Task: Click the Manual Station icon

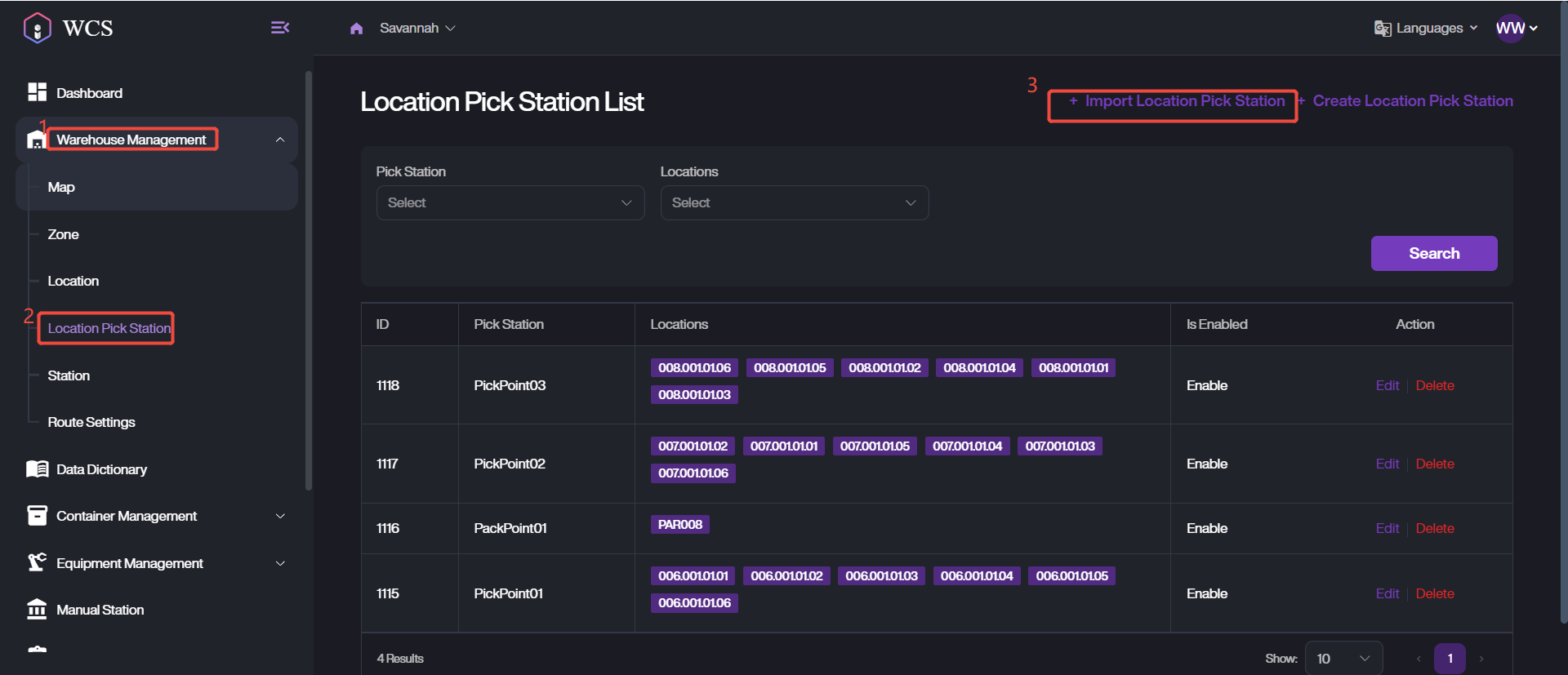Action: pyautogui.click(x=37, y=610)
